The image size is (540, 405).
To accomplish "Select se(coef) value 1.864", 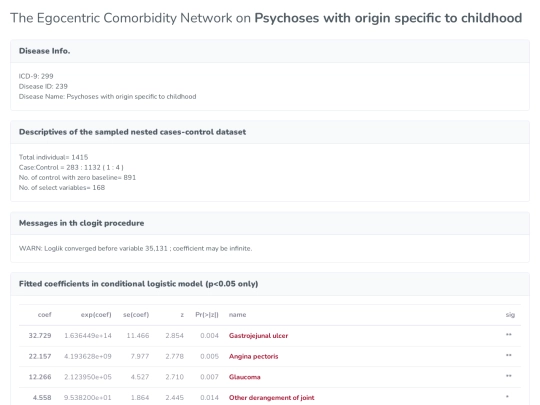I will tap(140, 398).
